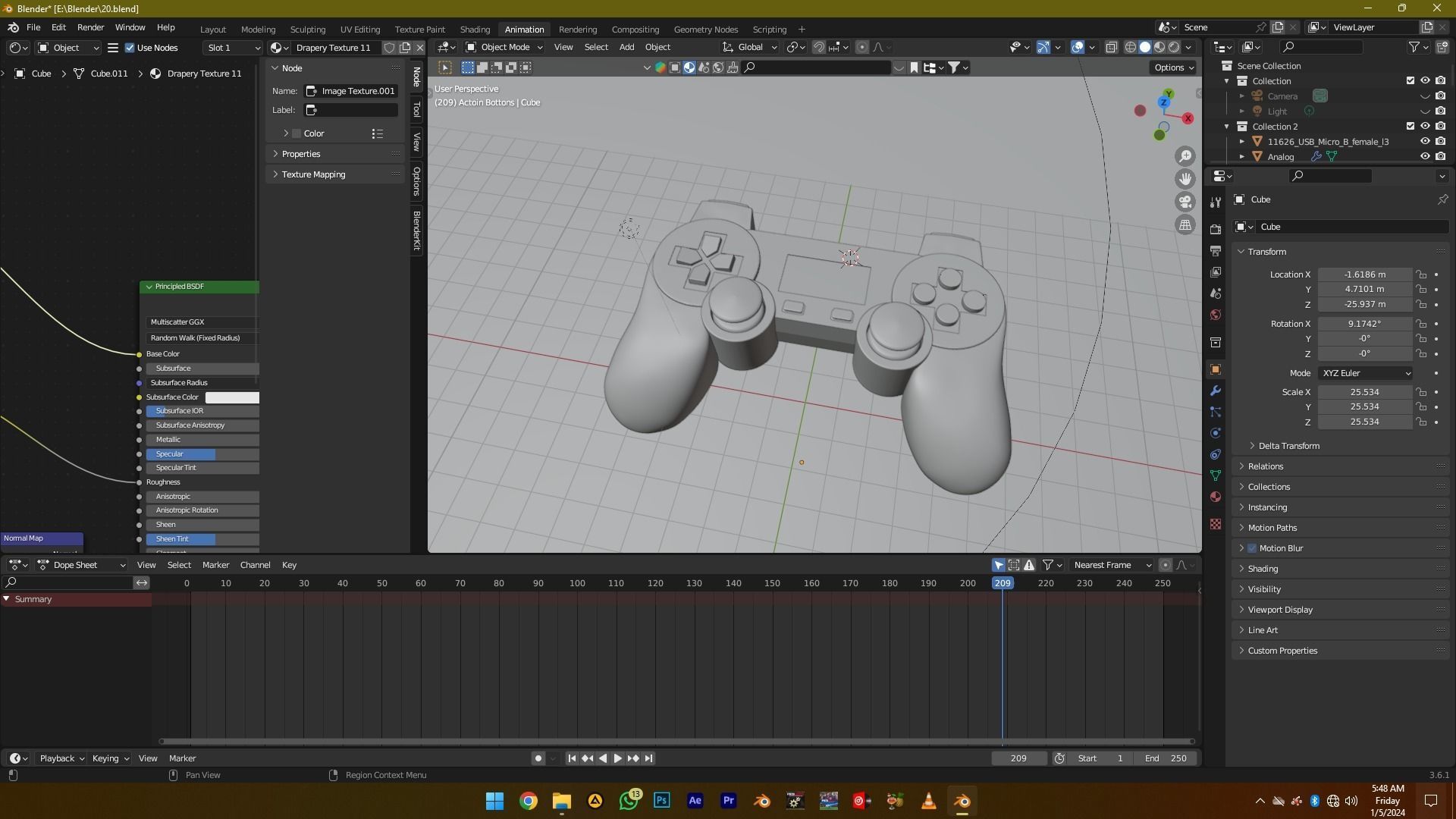
Task: Toggle snapping magnet in viewport header
Action: pos(818,47)
